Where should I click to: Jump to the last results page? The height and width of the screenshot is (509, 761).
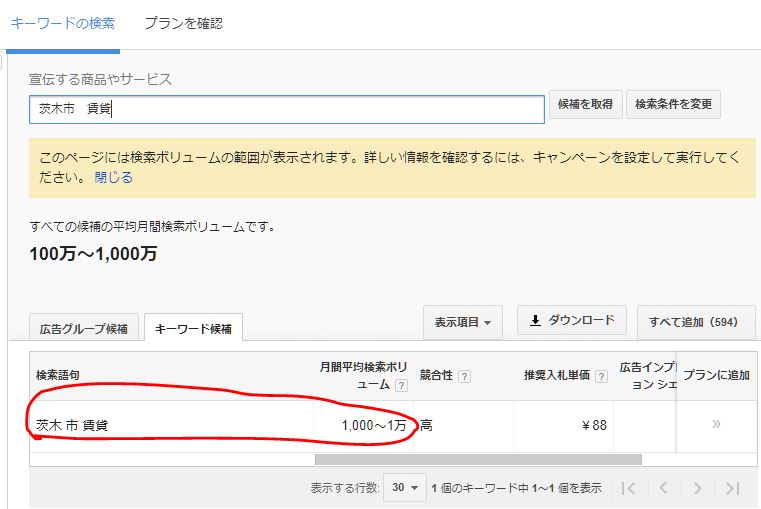[x=733, y=488]
